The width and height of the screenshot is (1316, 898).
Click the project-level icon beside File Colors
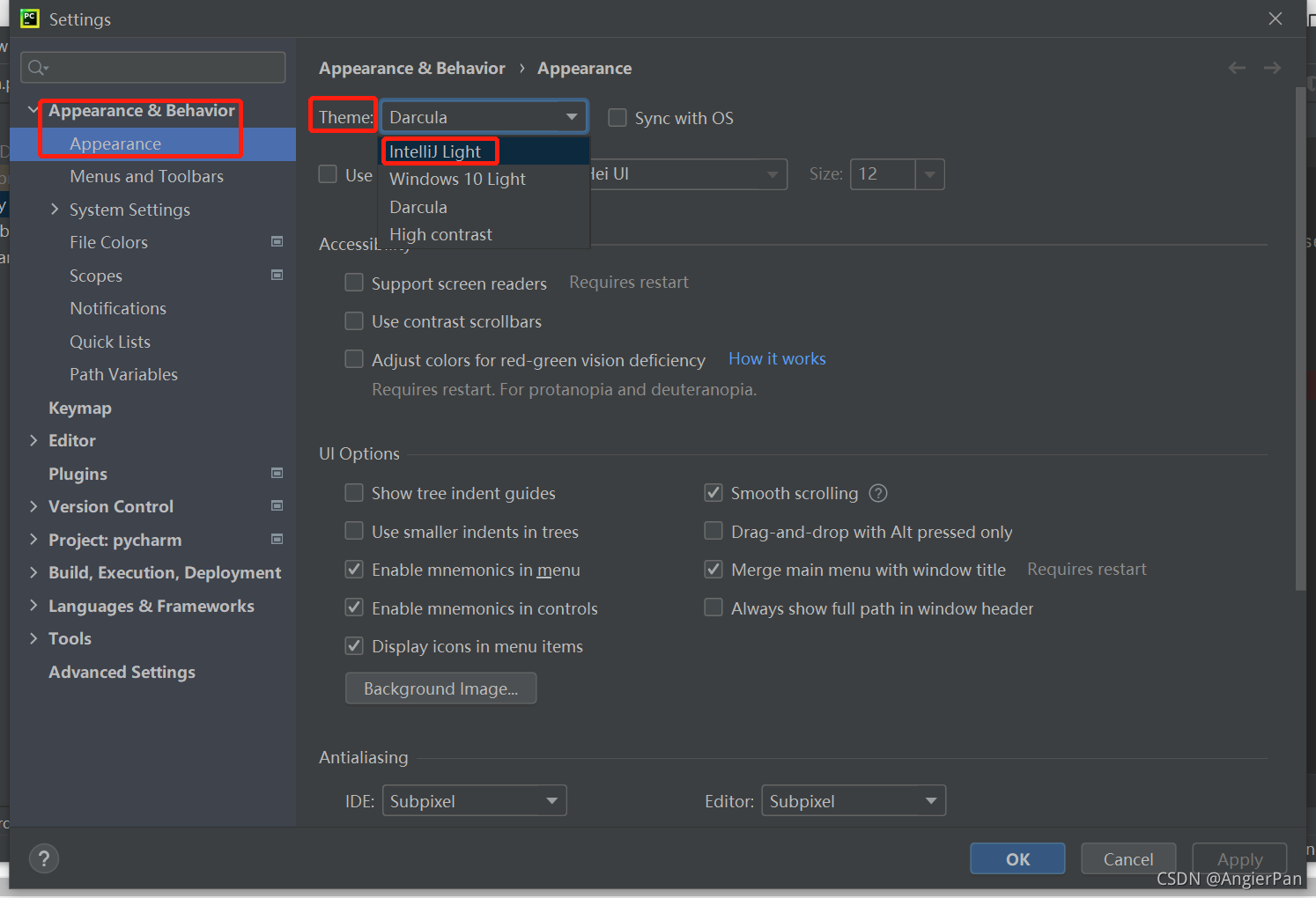277,242
